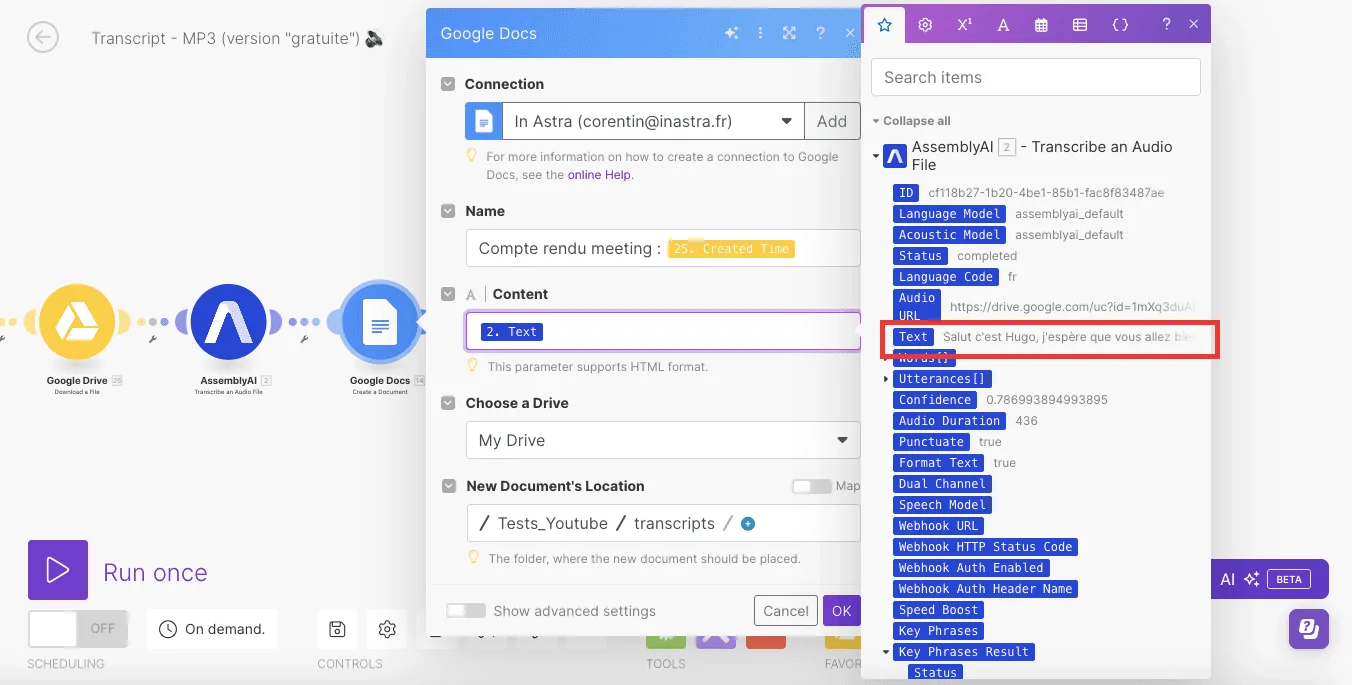Open the AI assistant sparkle icon in dialog header
Viewport: 1352px width, 685px height.
(732, 33)
